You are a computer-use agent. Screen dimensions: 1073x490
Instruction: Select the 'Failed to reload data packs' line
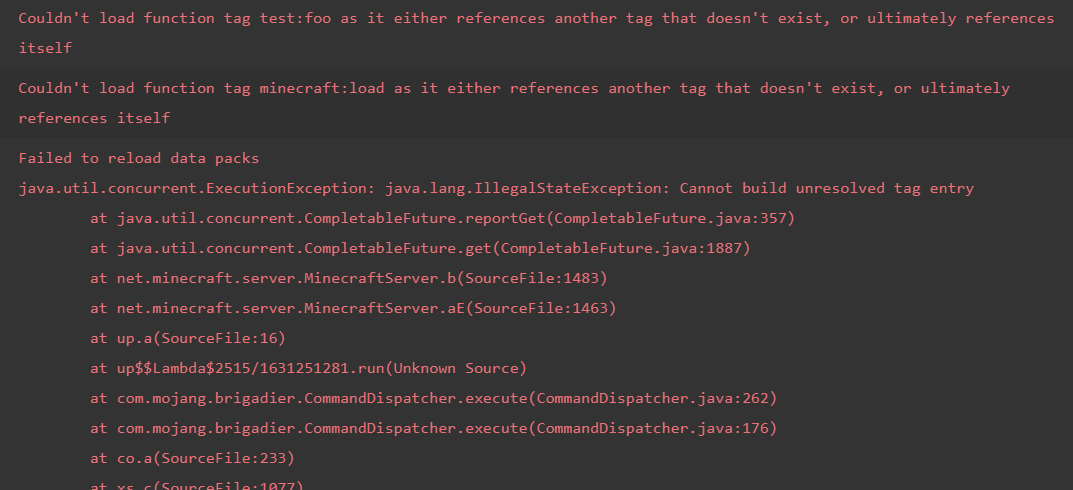[139, 158]
